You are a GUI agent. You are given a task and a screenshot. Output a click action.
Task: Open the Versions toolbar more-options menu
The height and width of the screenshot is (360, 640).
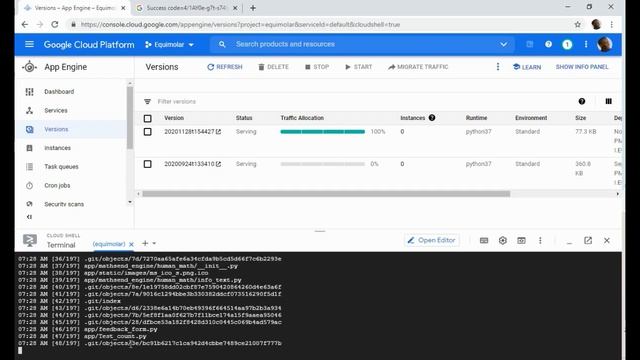(x=498, y=67)
